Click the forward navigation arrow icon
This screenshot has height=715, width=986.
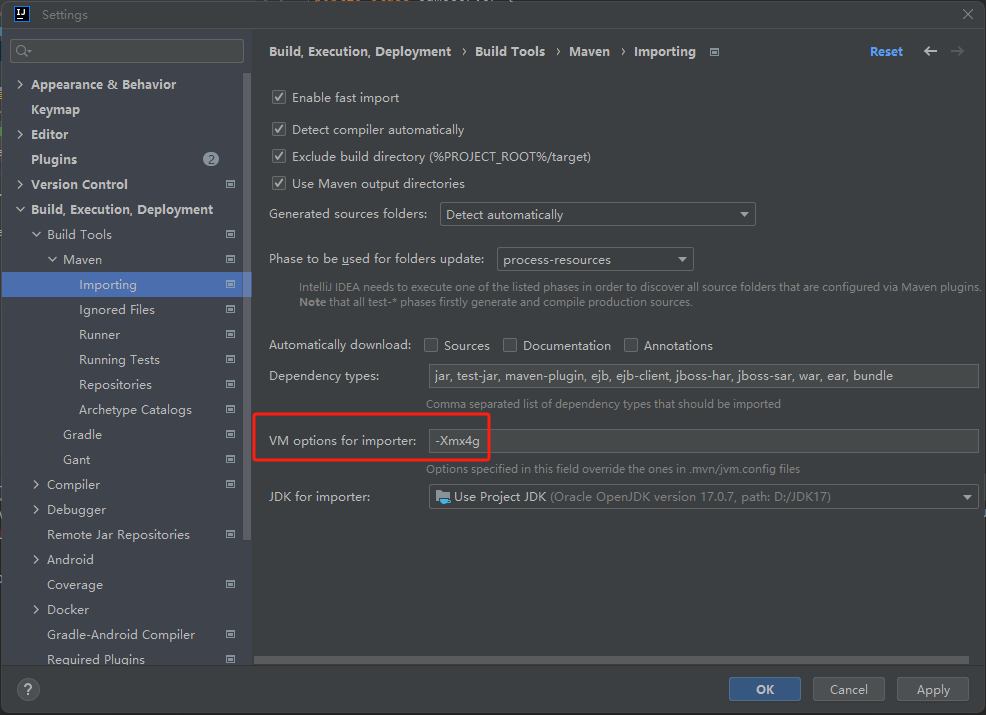coord(957,51)
